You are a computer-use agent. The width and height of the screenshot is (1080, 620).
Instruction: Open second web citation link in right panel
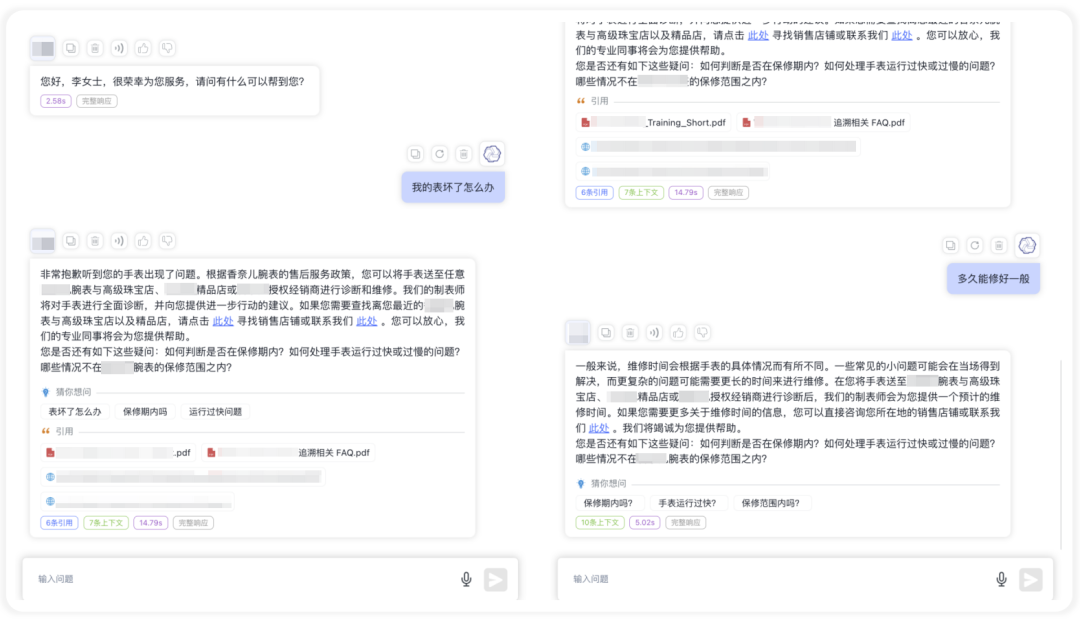point(673,172)
